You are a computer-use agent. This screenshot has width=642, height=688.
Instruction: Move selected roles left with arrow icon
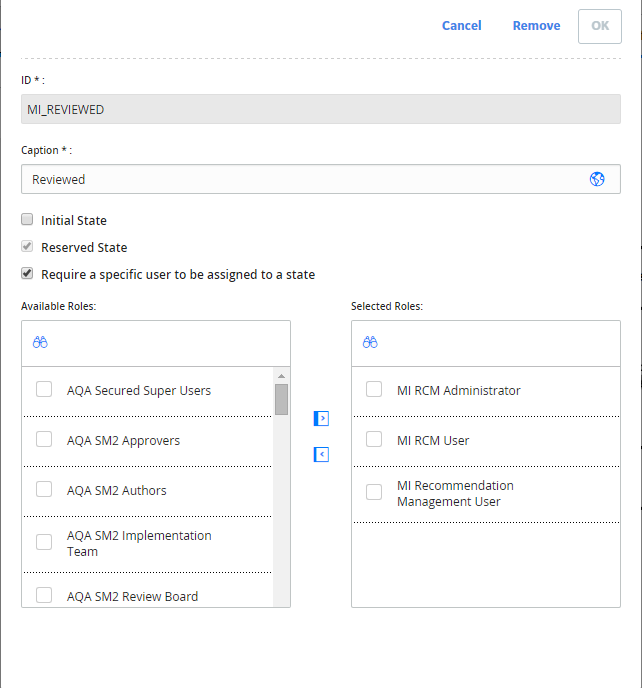coord(321,455)
